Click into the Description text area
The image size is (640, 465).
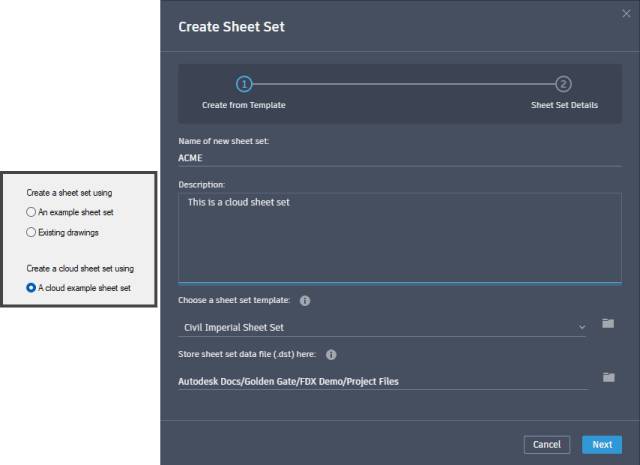[400, 238]
